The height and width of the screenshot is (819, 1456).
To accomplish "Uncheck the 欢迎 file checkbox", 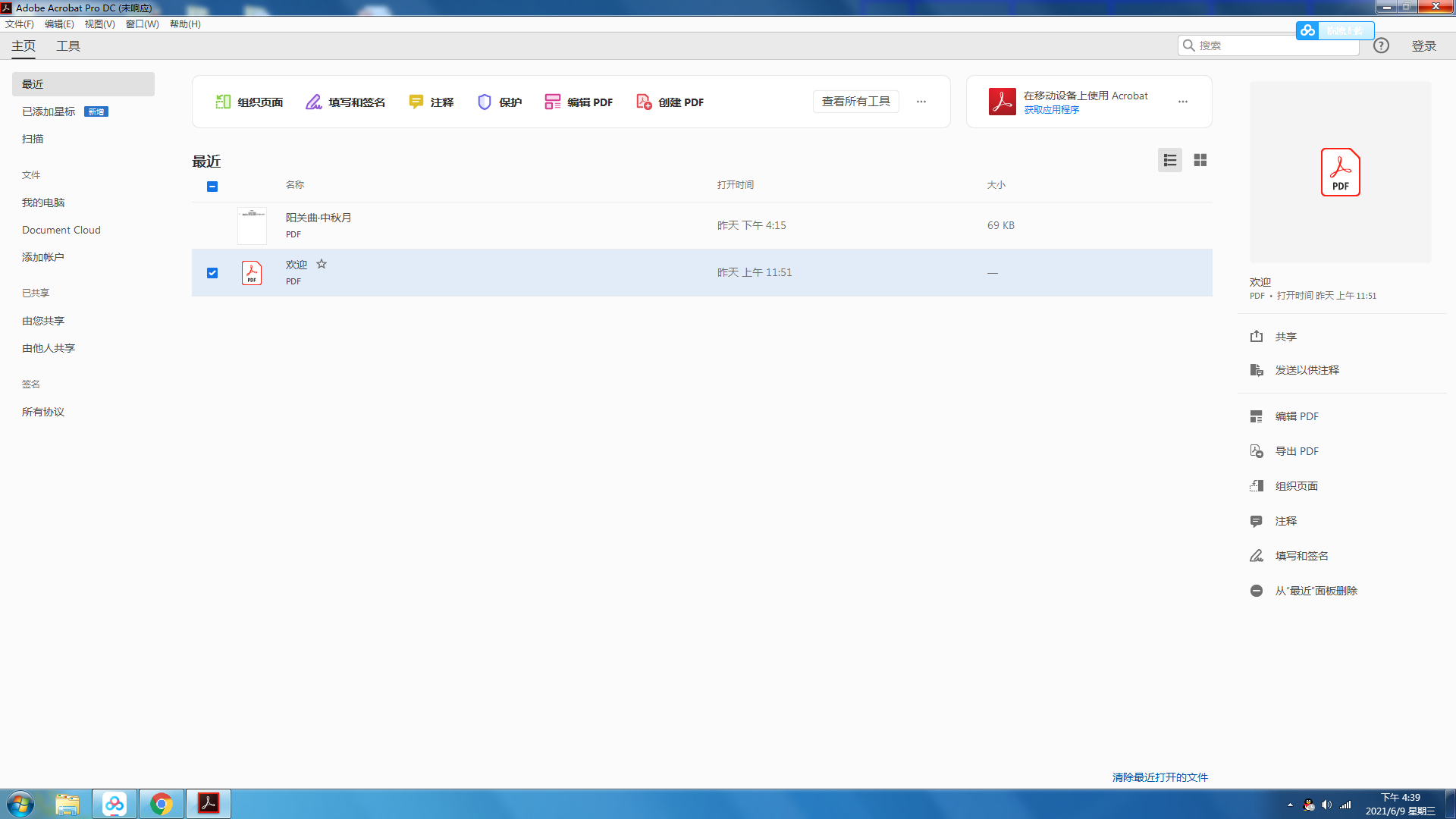I will point(212,273).
